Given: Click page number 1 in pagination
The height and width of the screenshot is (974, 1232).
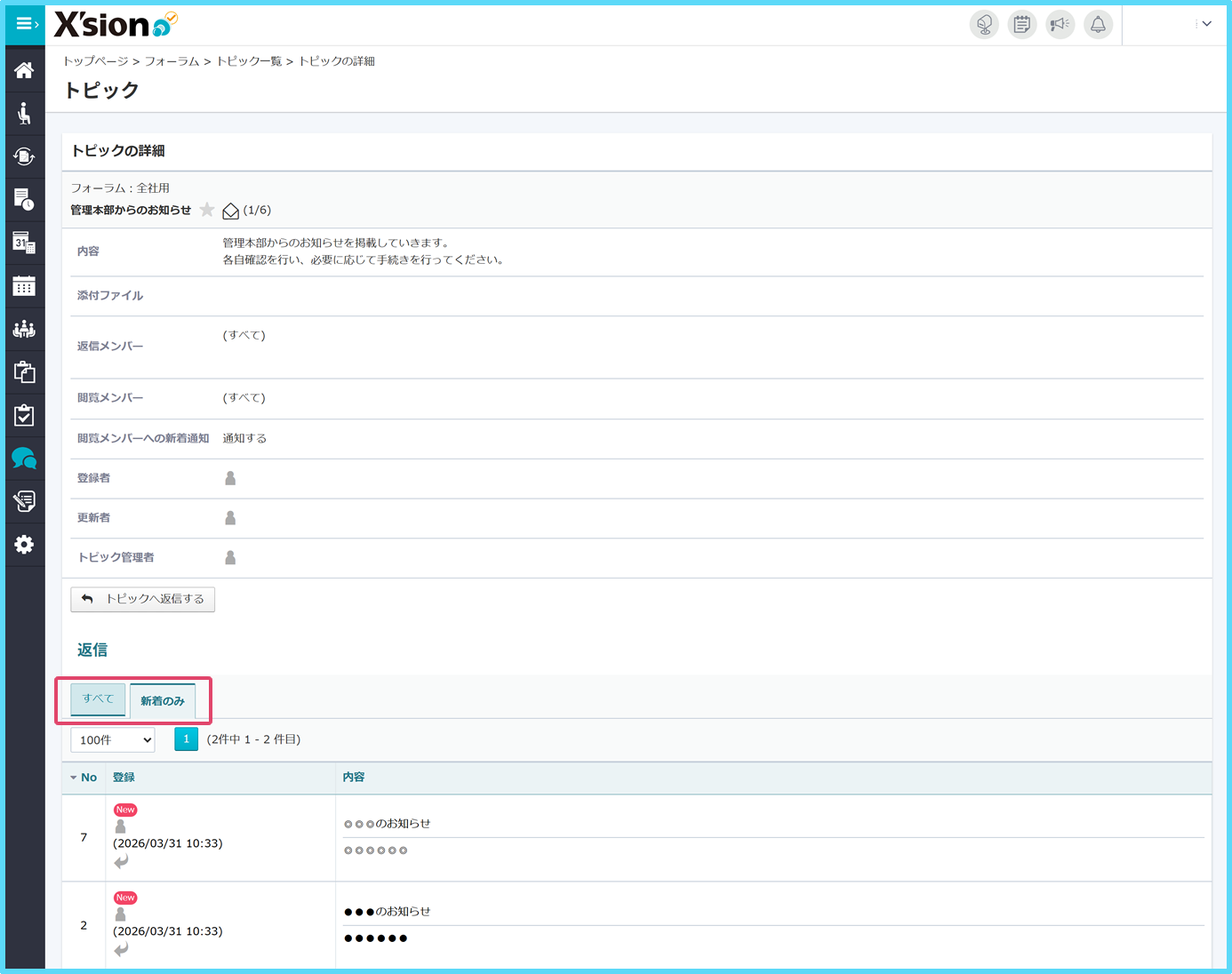Looking at the screenshot, I should point(186,739).
